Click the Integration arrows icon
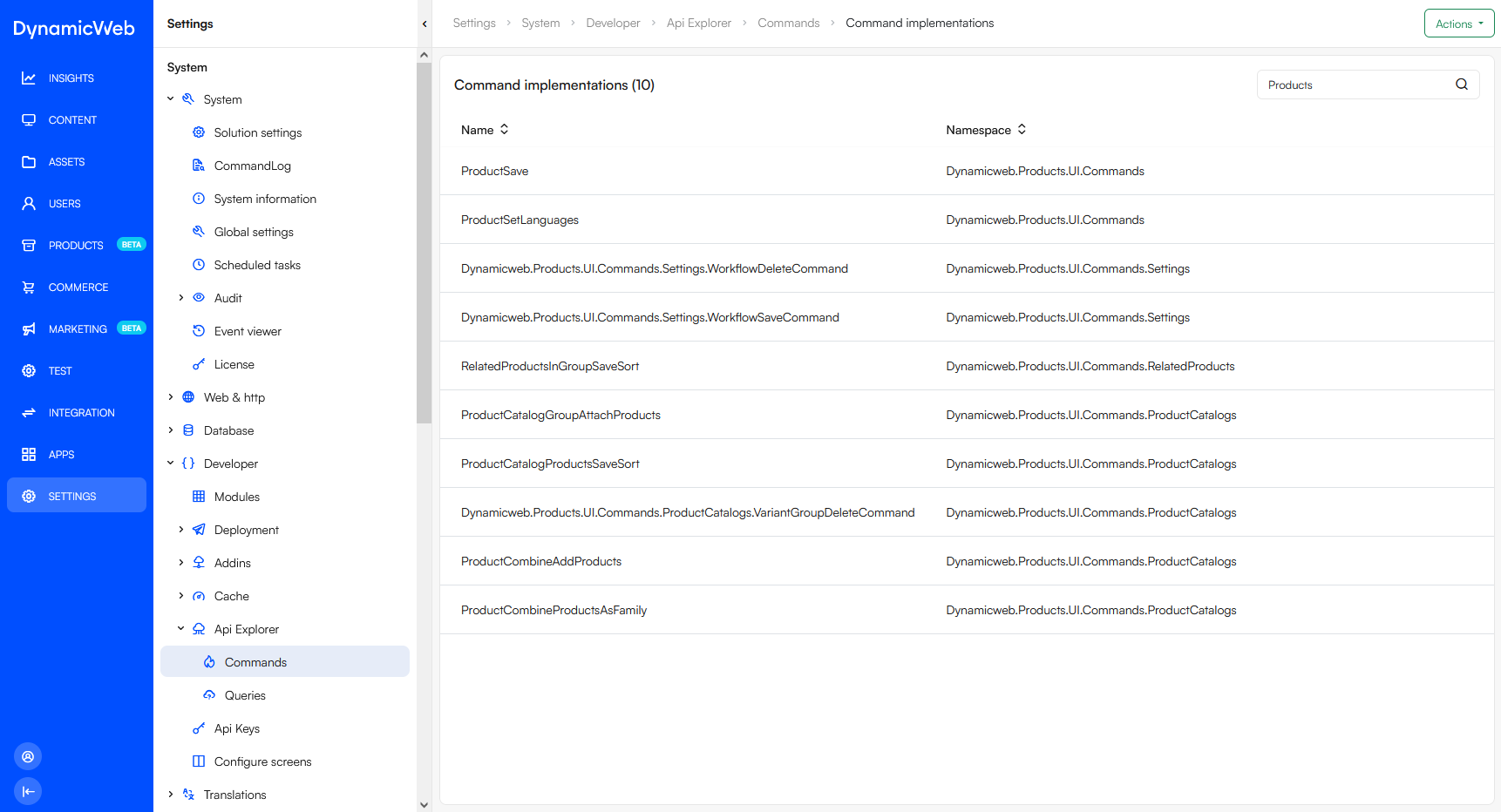1501x812 pixels. [x=29, y=413]
